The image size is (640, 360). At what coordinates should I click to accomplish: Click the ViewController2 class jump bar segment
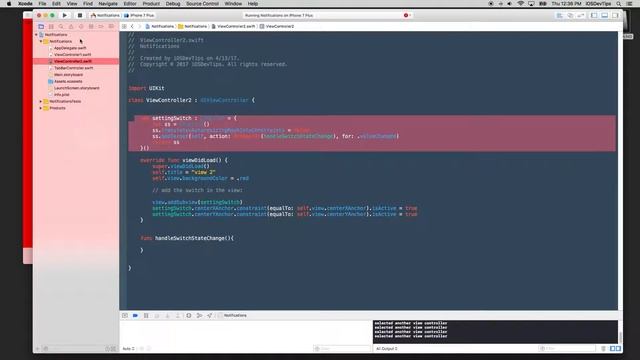pyautogui.click(x=277, y=27)
